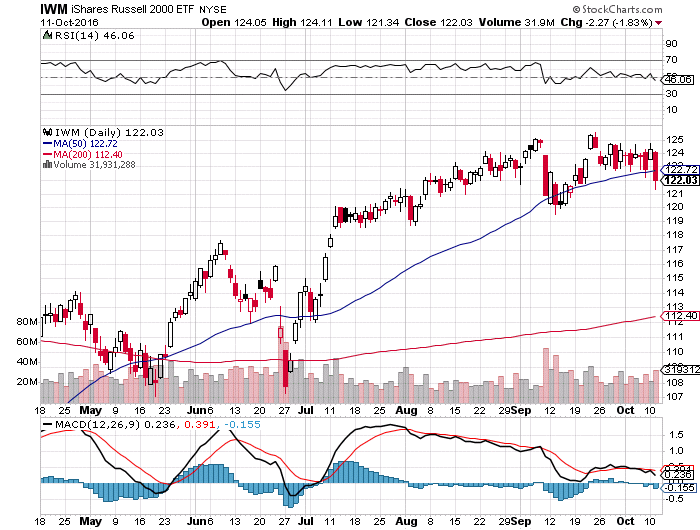
Task: Click the 60M volume axis label
Action: (27, 342)
